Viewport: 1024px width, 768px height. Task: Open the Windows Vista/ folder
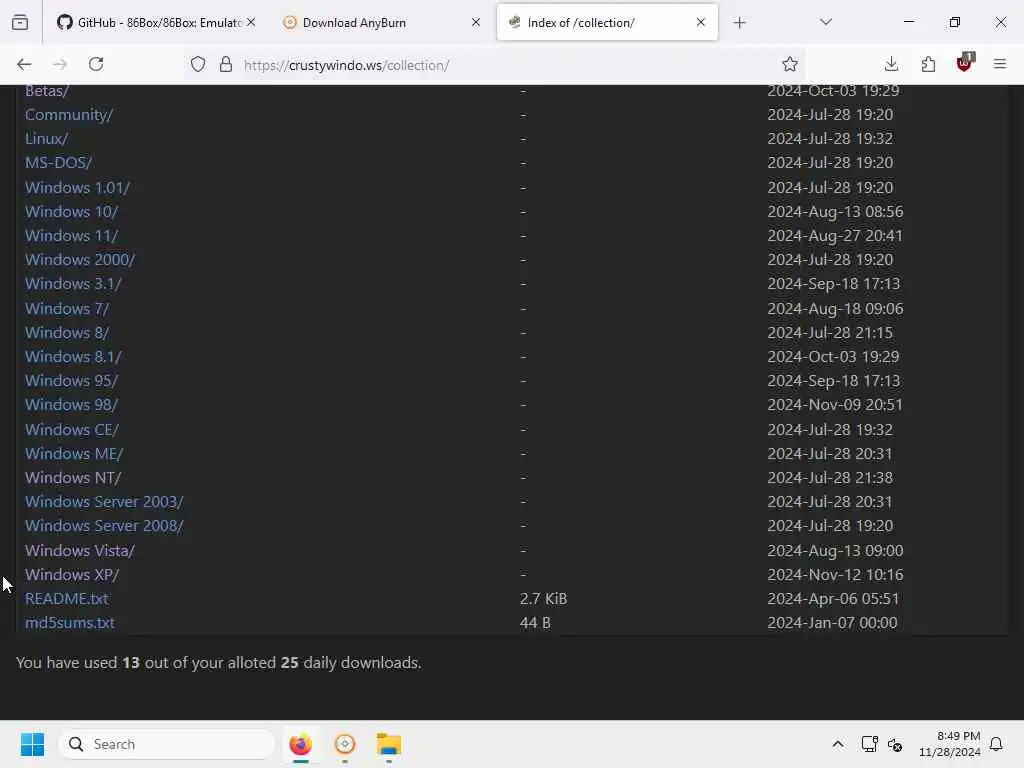(x=80, y=551)
